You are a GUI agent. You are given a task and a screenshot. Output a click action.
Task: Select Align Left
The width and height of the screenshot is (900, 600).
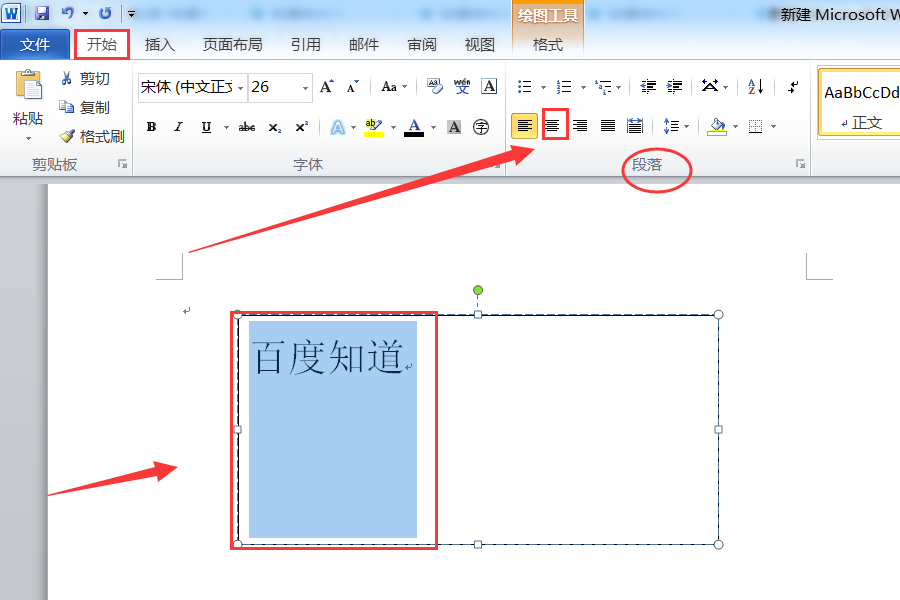tap(524, 126)
